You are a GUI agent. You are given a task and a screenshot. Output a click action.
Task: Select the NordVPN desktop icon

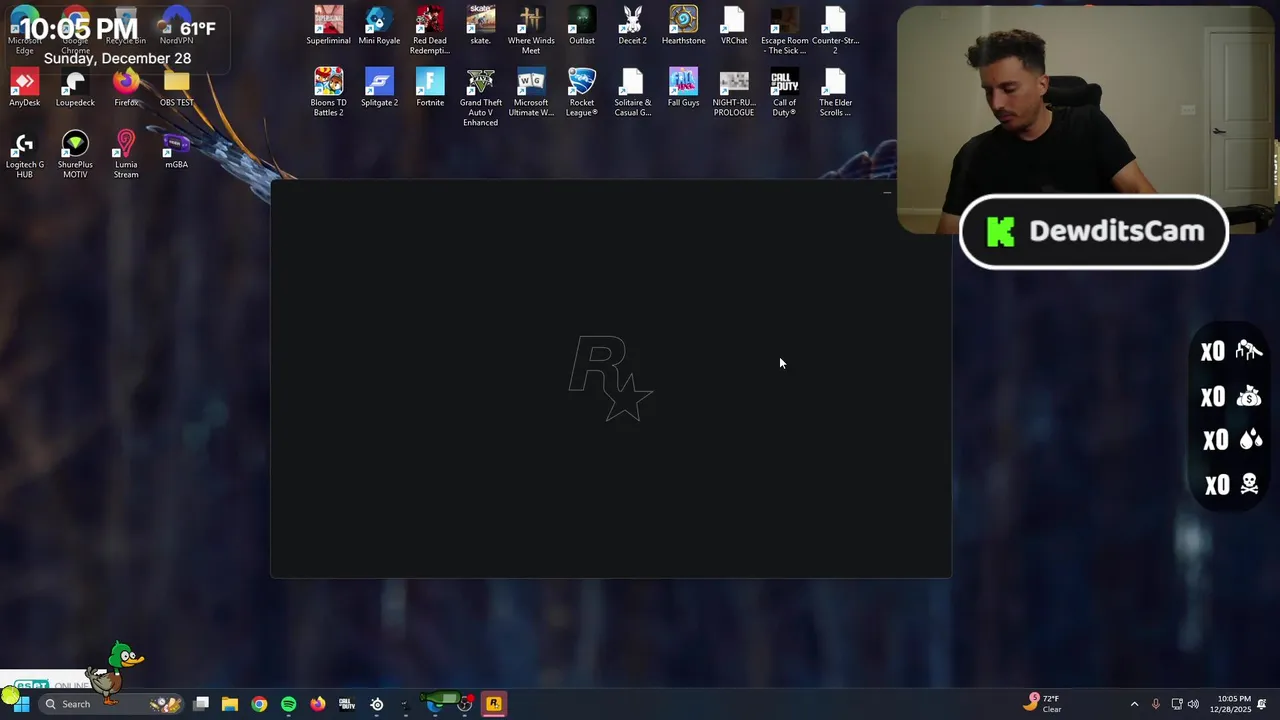pyautogui.click(x=176, y=26)
